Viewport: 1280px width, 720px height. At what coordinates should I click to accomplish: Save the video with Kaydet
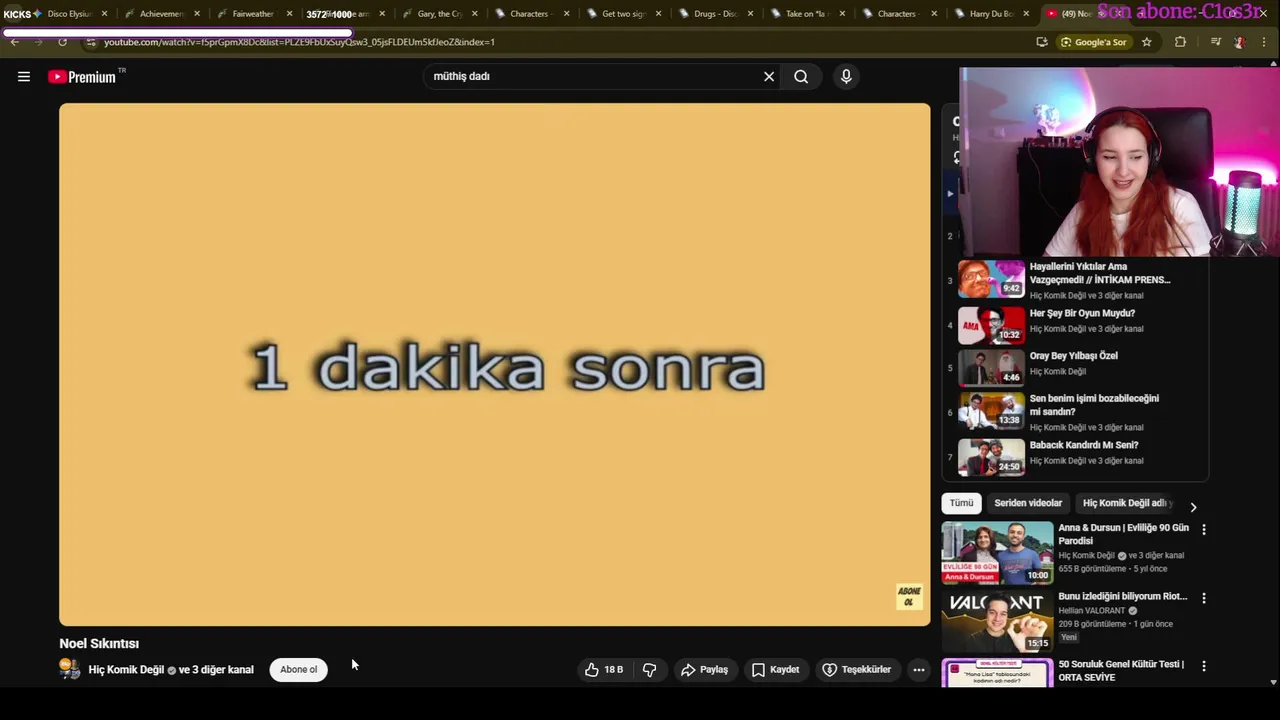click(775, 670)
